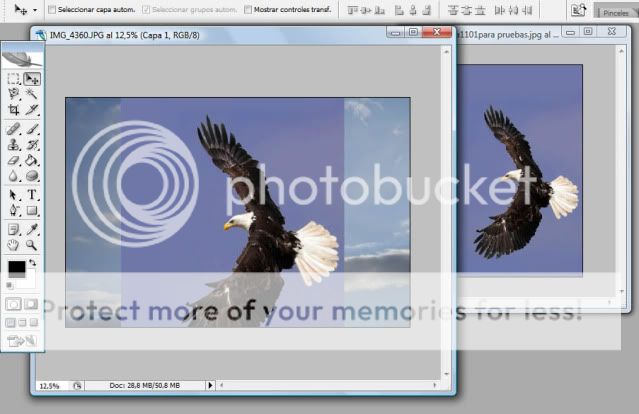Image resolution: width=639 pixels, height=414 pixels.
Task: Select the Eyedropper tool
Action: (x=32, y=229)
